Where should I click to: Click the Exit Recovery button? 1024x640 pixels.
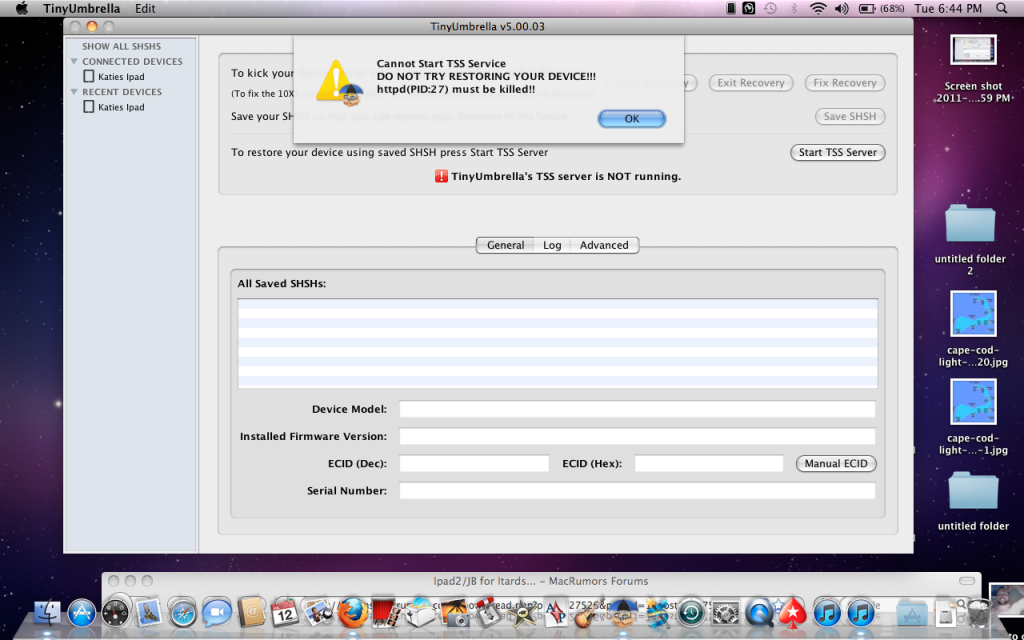(x=750, y=83)
